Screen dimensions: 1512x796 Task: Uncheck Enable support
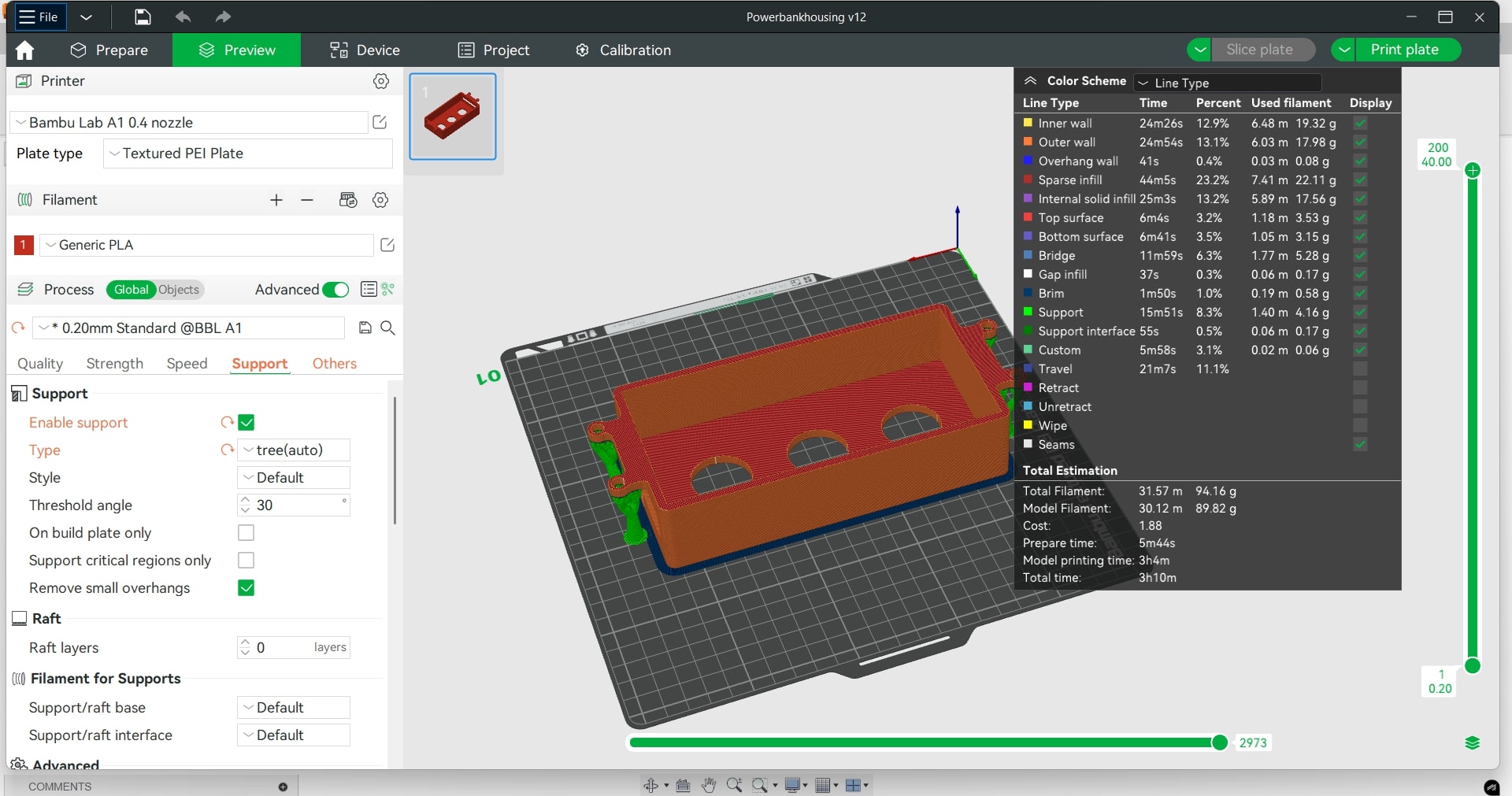tap(246, 423)
